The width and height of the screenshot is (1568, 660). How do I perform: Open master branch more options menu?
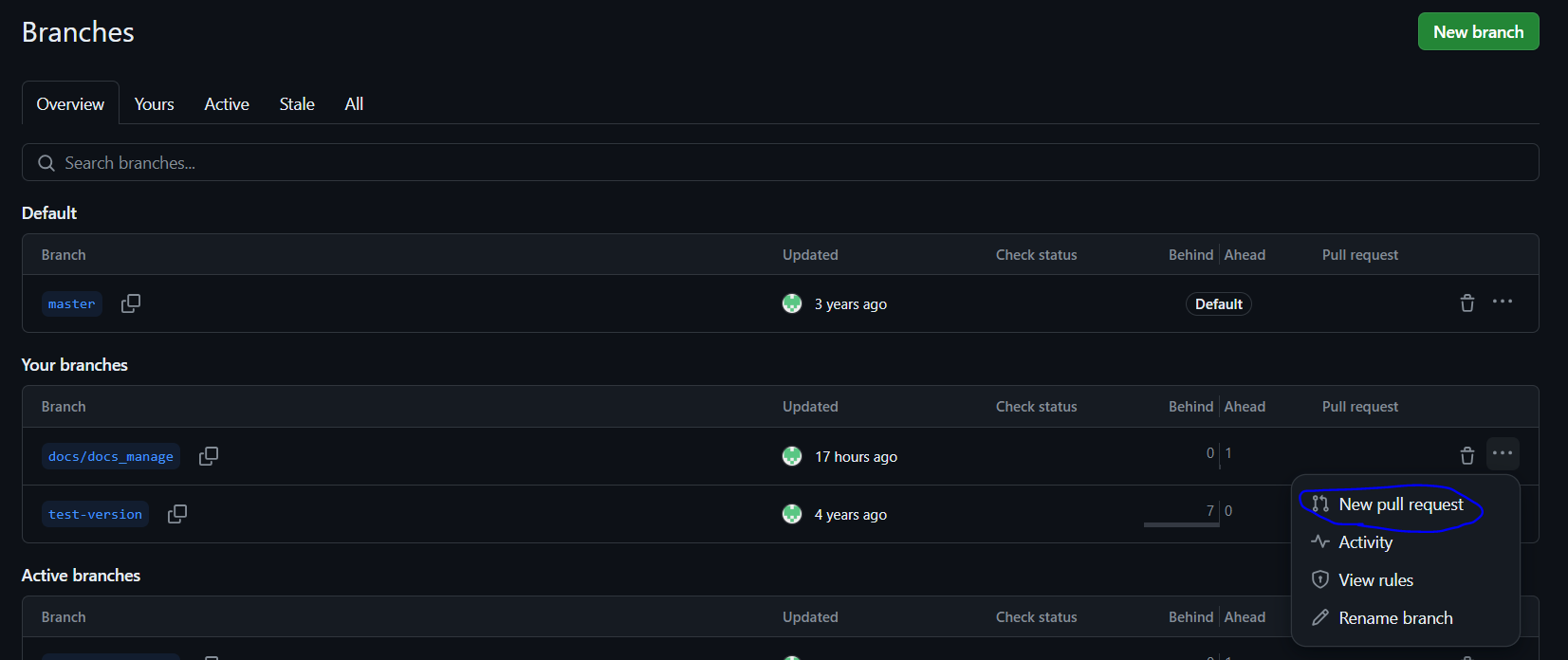1503,302
